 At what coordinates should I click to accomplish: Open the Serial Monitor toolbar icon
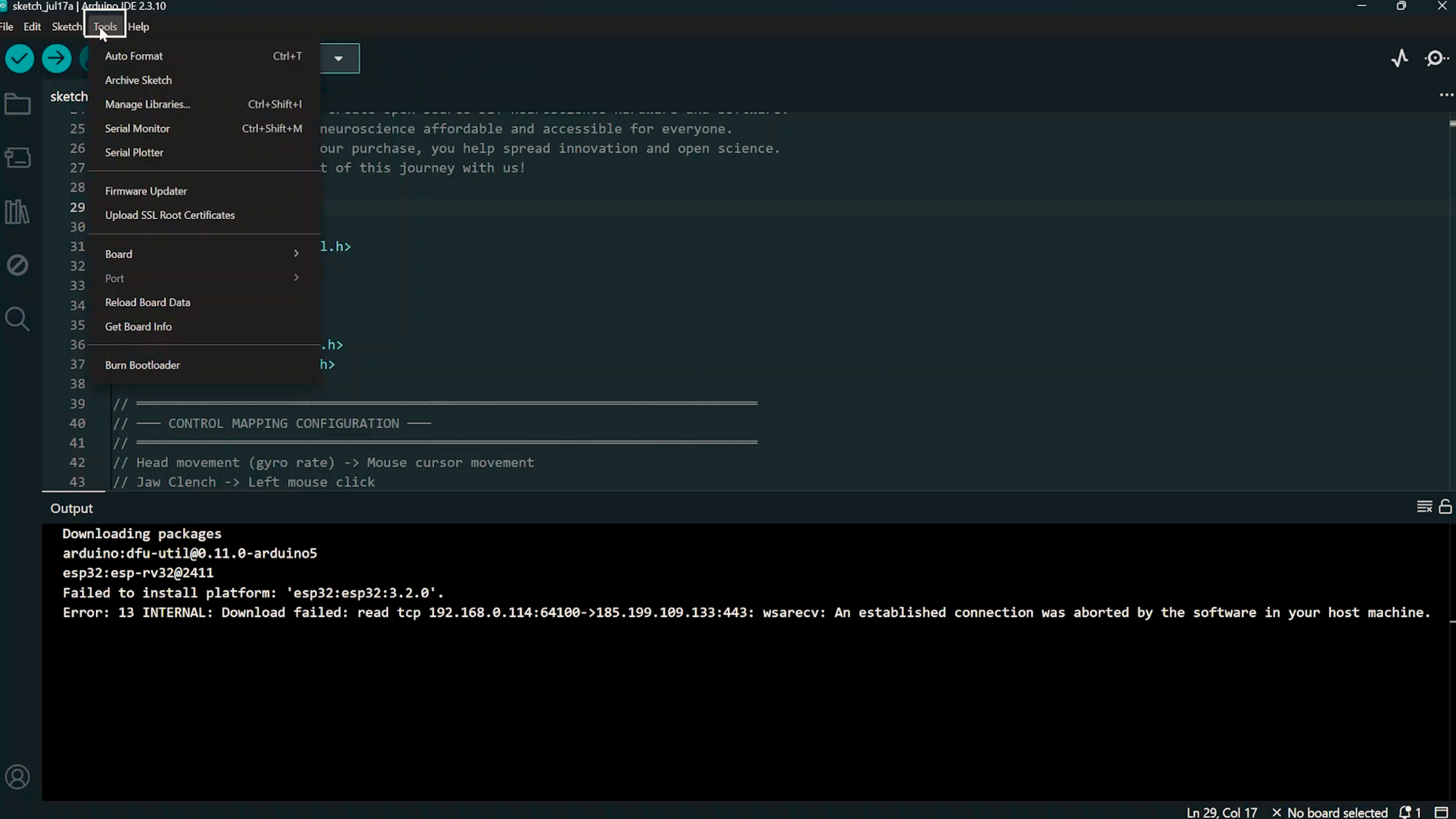1437,58
